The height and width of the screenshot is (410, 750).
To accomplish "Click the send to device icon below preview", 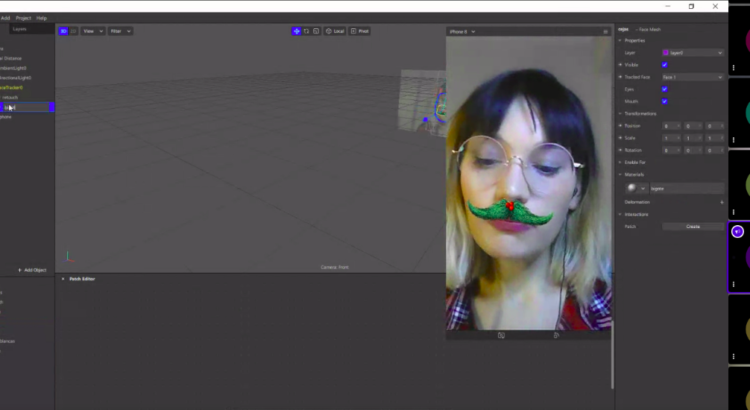I will pos(556,335).
